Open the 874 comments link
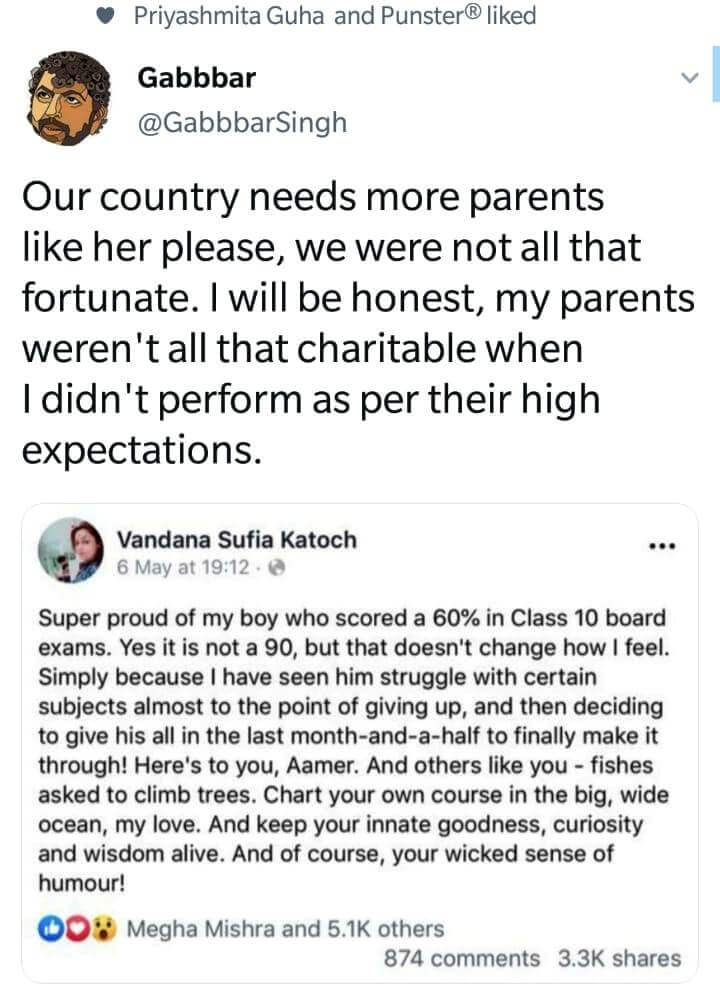The width and height of the screenshot is (720, 1000). (x=461, y=958)
